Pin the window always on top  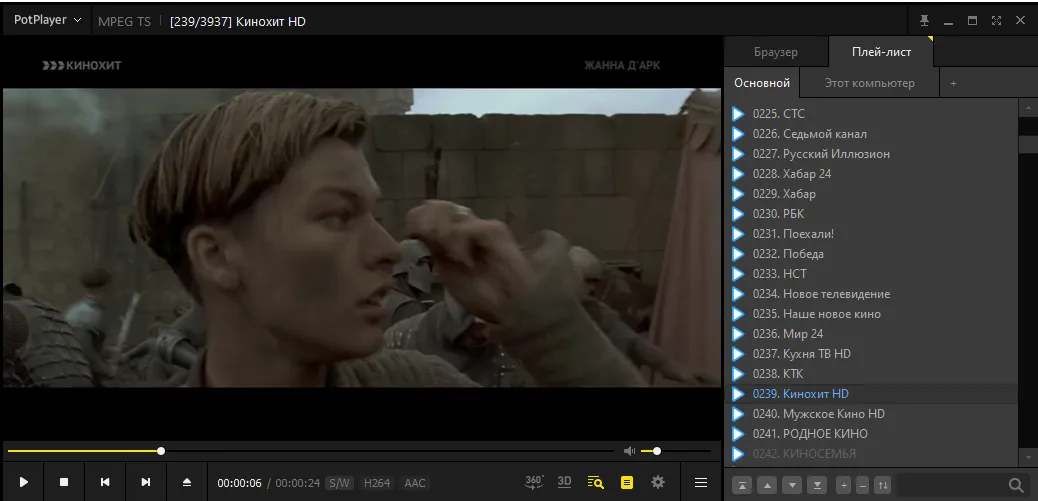924,21
